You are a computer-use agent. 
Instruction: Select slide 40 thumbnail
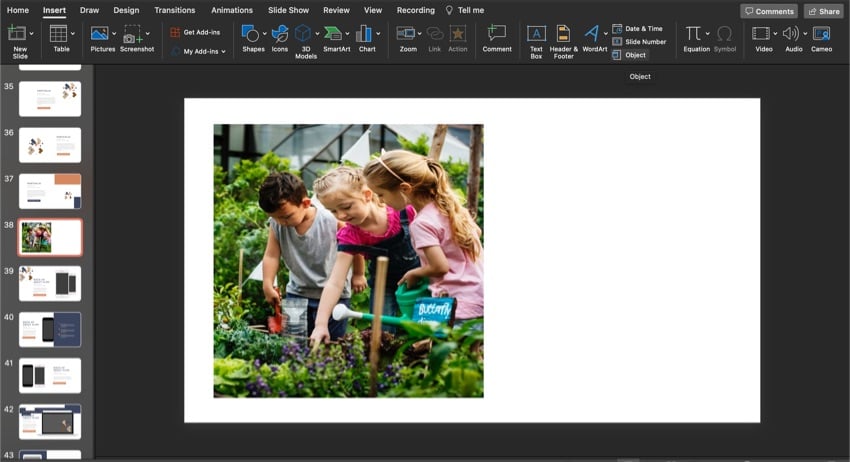50,330
